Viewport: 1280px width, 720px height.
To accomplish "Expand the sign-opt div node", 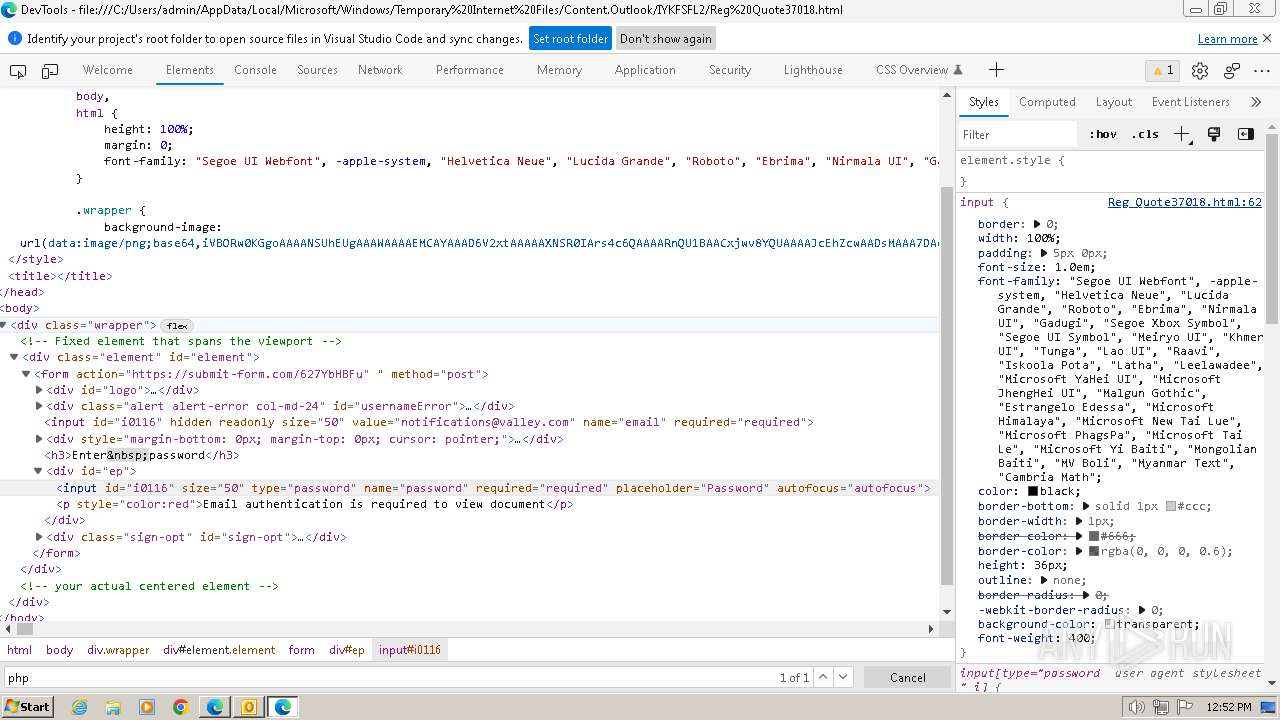I will [x=39, y=537].
